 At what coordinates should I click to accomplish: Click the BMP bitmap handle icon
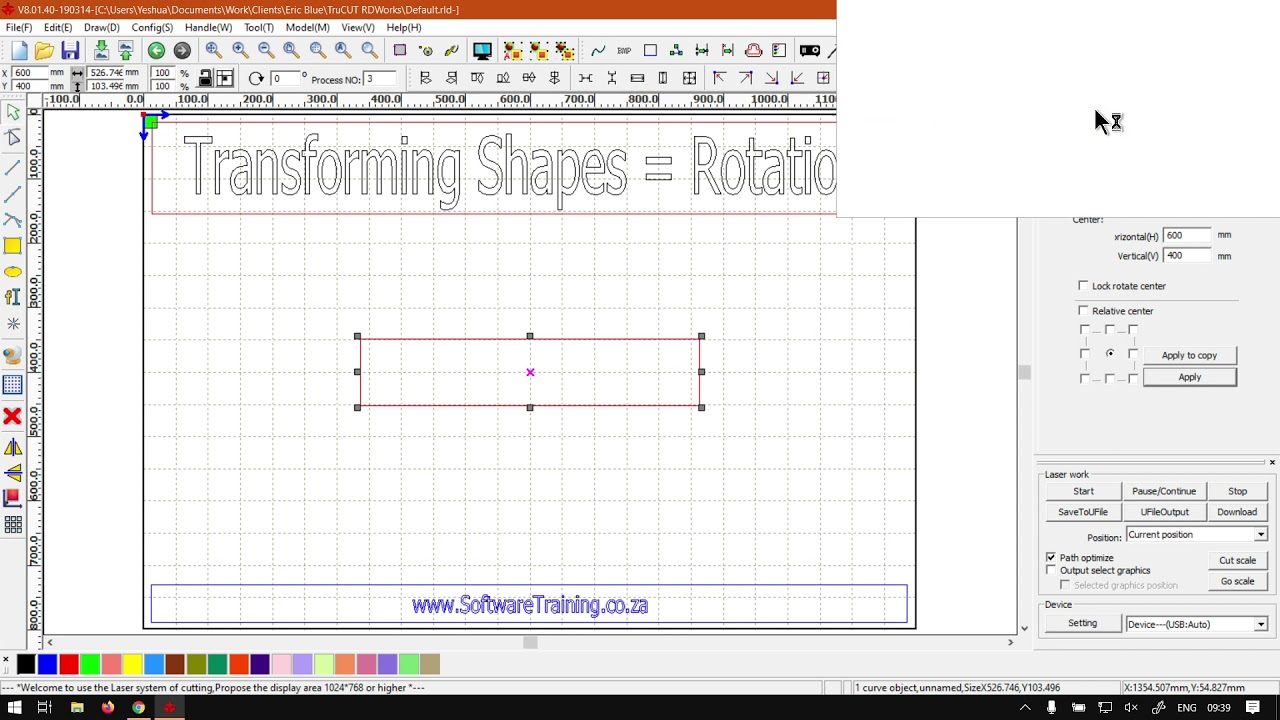[624, 51]
